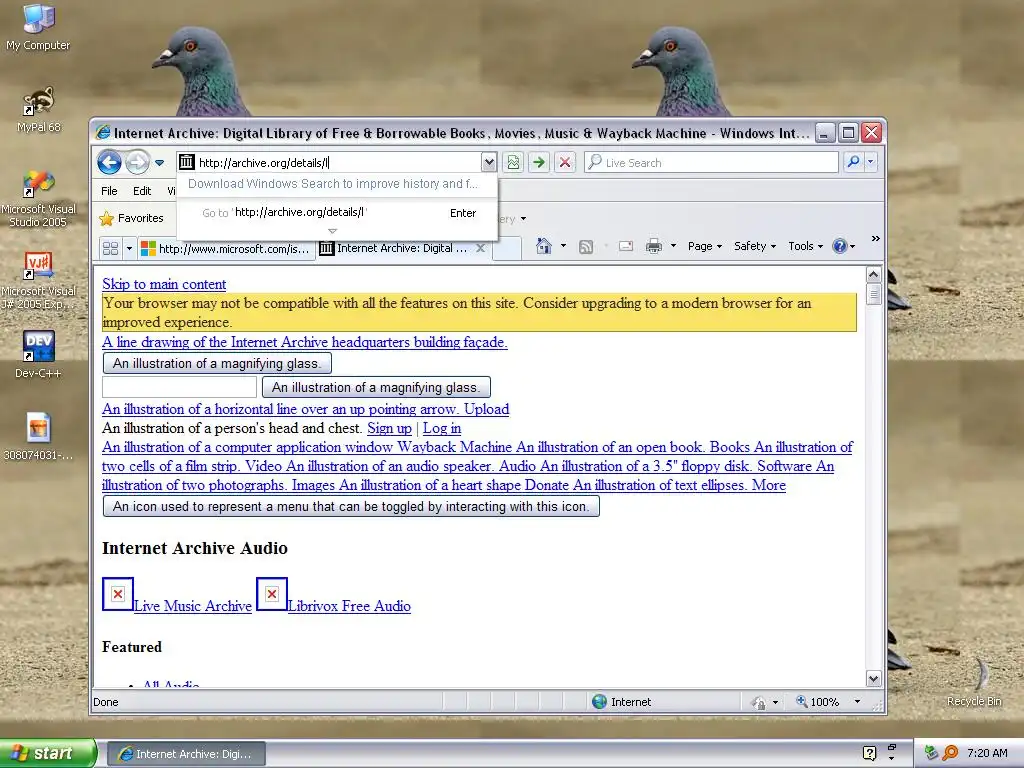Open the Safety menu
Image resolution: width=1024 pixels, height=768 pixels.
coord(755,246)
